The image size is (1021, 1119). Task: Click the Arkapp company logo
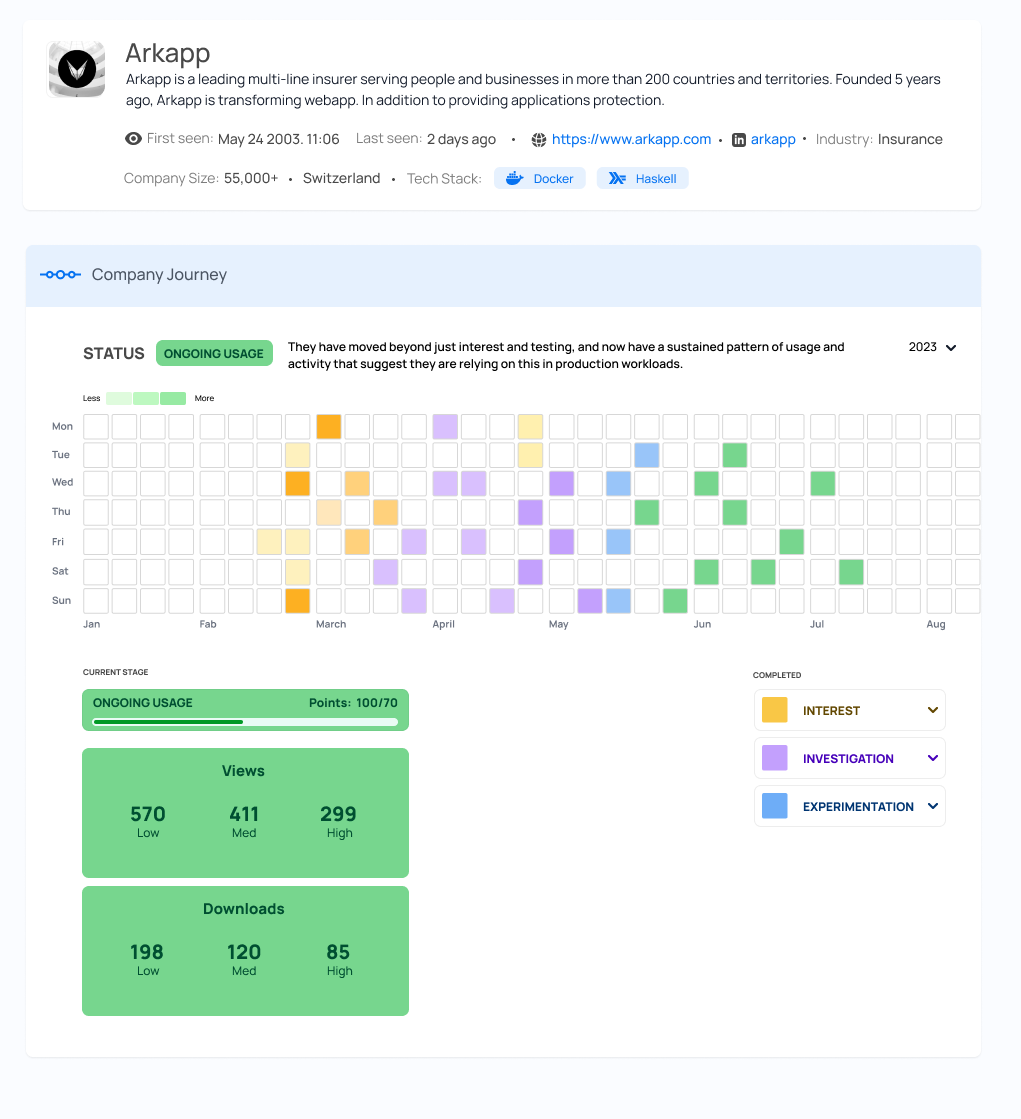76,69
